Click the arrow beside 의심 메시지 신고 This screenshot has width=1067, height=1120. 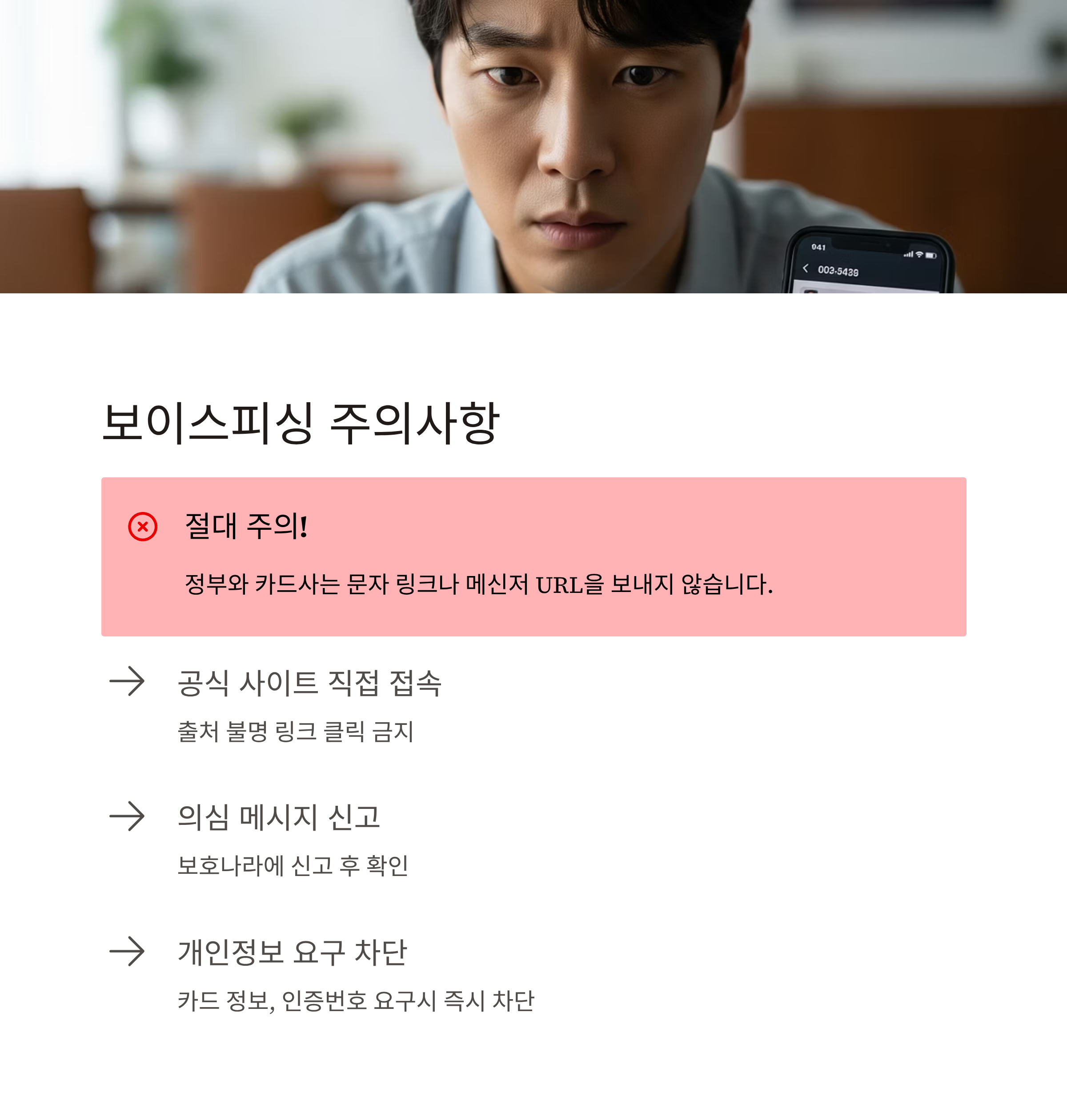tap(127, 816)
